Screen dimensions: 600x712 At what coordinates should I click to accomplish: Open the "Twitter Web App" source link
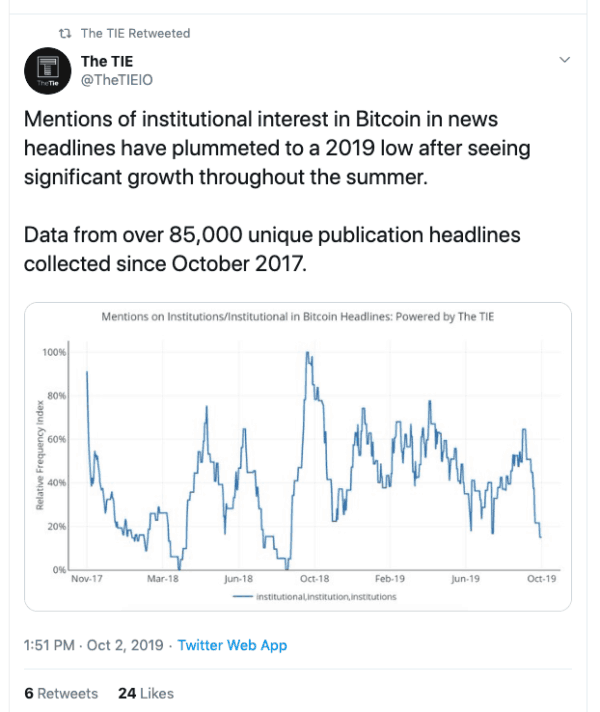(x=232, y=645)
